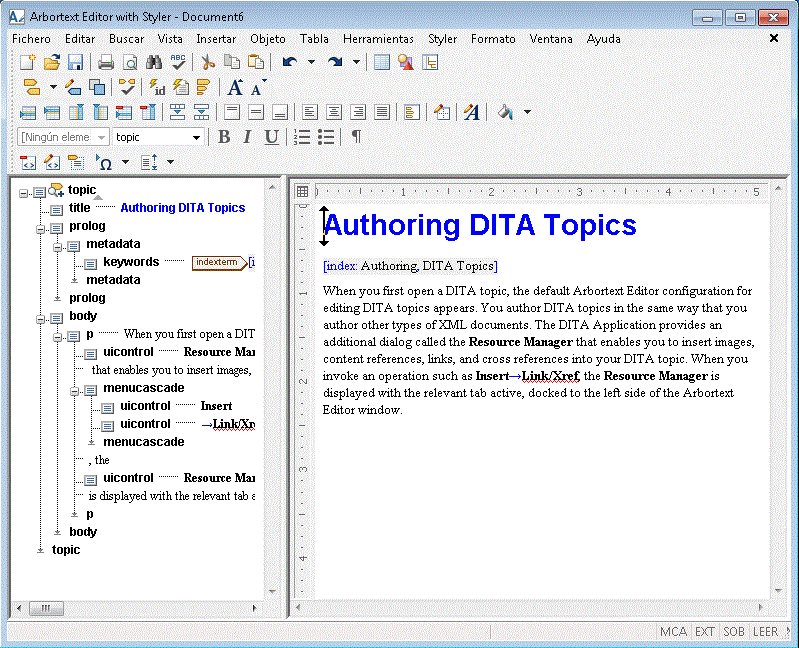Click the paint bucket shading icon
Viewport: 799px width, 648px height.
point(505,112)
